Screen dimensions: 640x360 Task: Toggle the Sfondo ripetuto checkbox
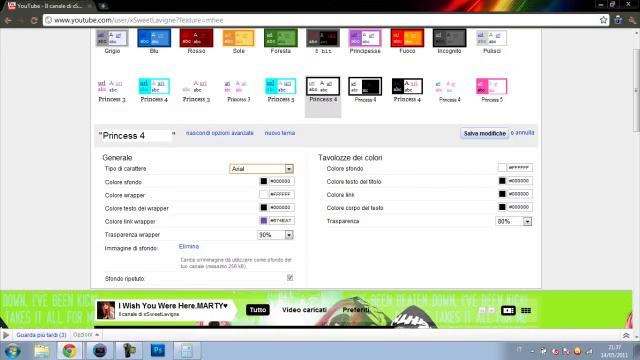point(290,278)
